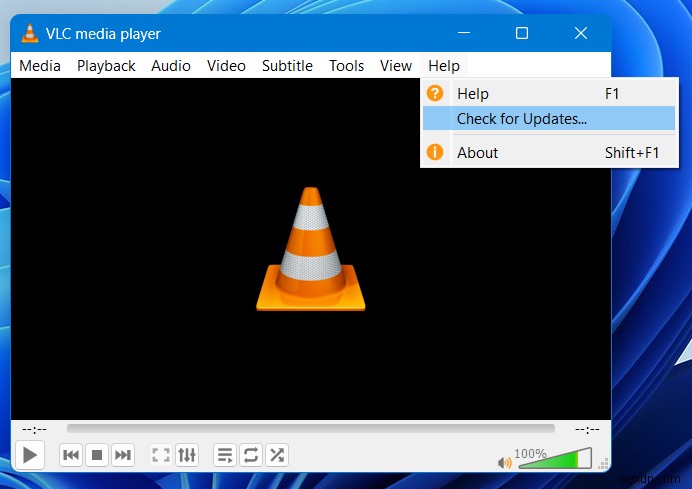Stop playback with the stop button

pos(97,455)
